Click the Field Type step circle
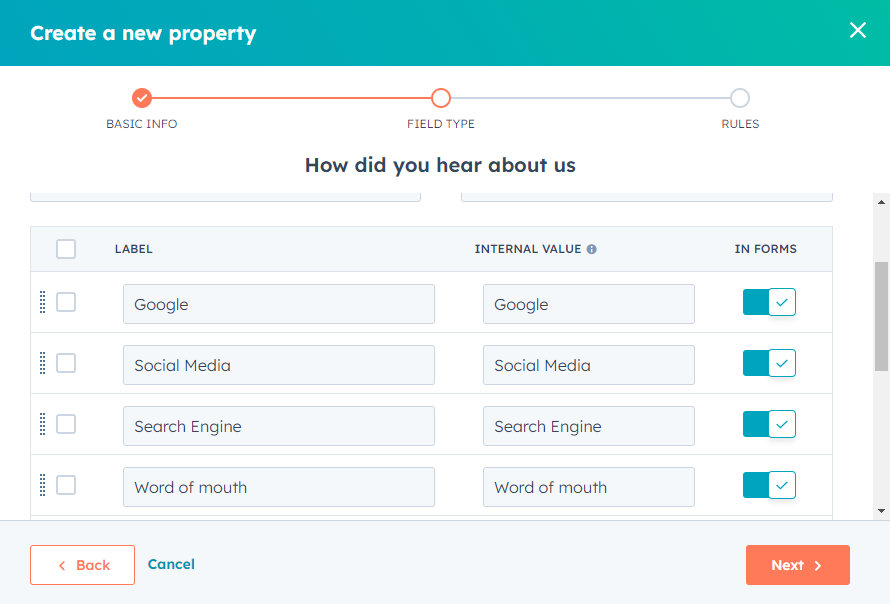Viewport: 890px width, 604px height. 441,98
